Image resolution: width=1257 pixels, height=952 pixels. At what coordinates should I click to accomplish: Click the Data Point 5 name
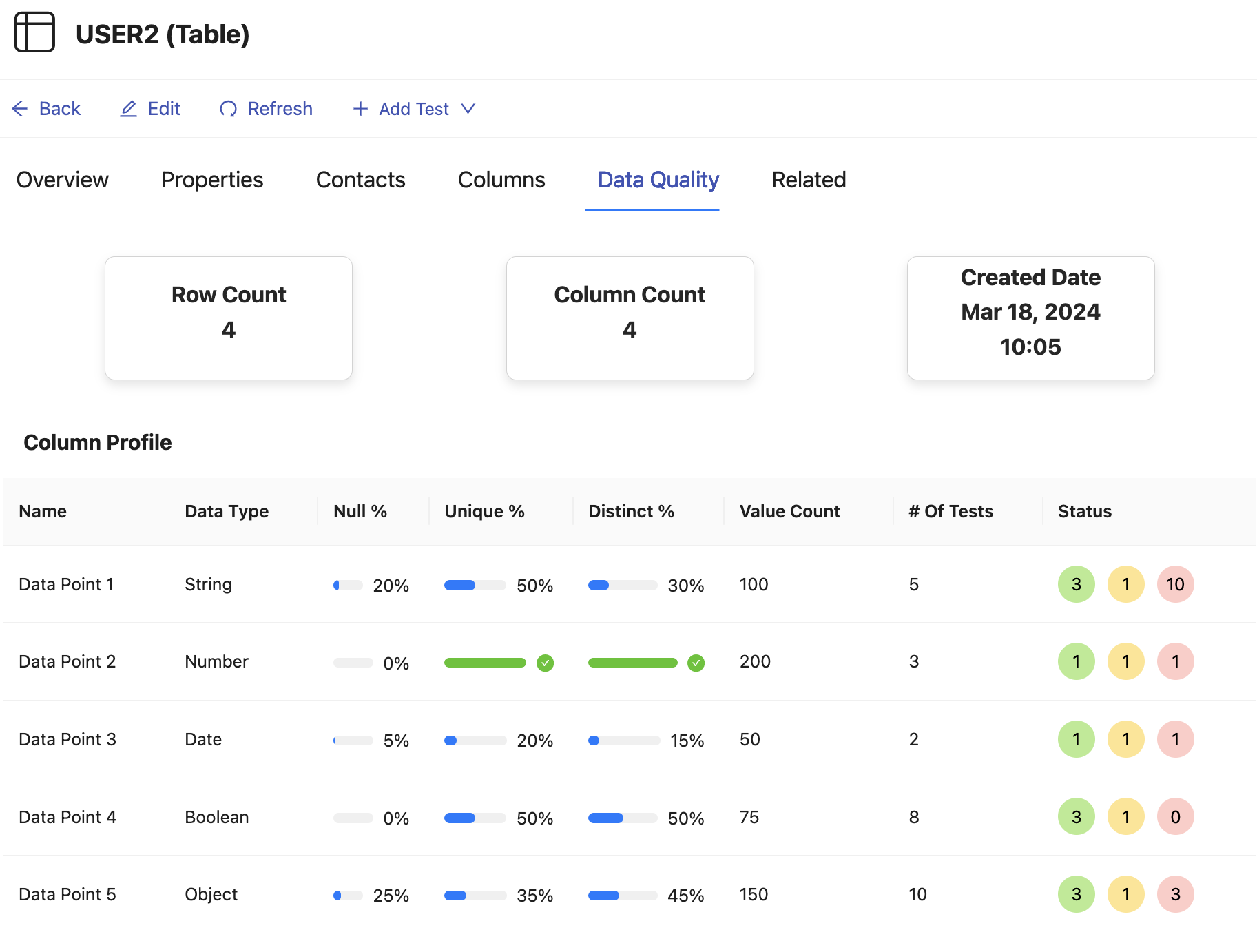(67, 894)
